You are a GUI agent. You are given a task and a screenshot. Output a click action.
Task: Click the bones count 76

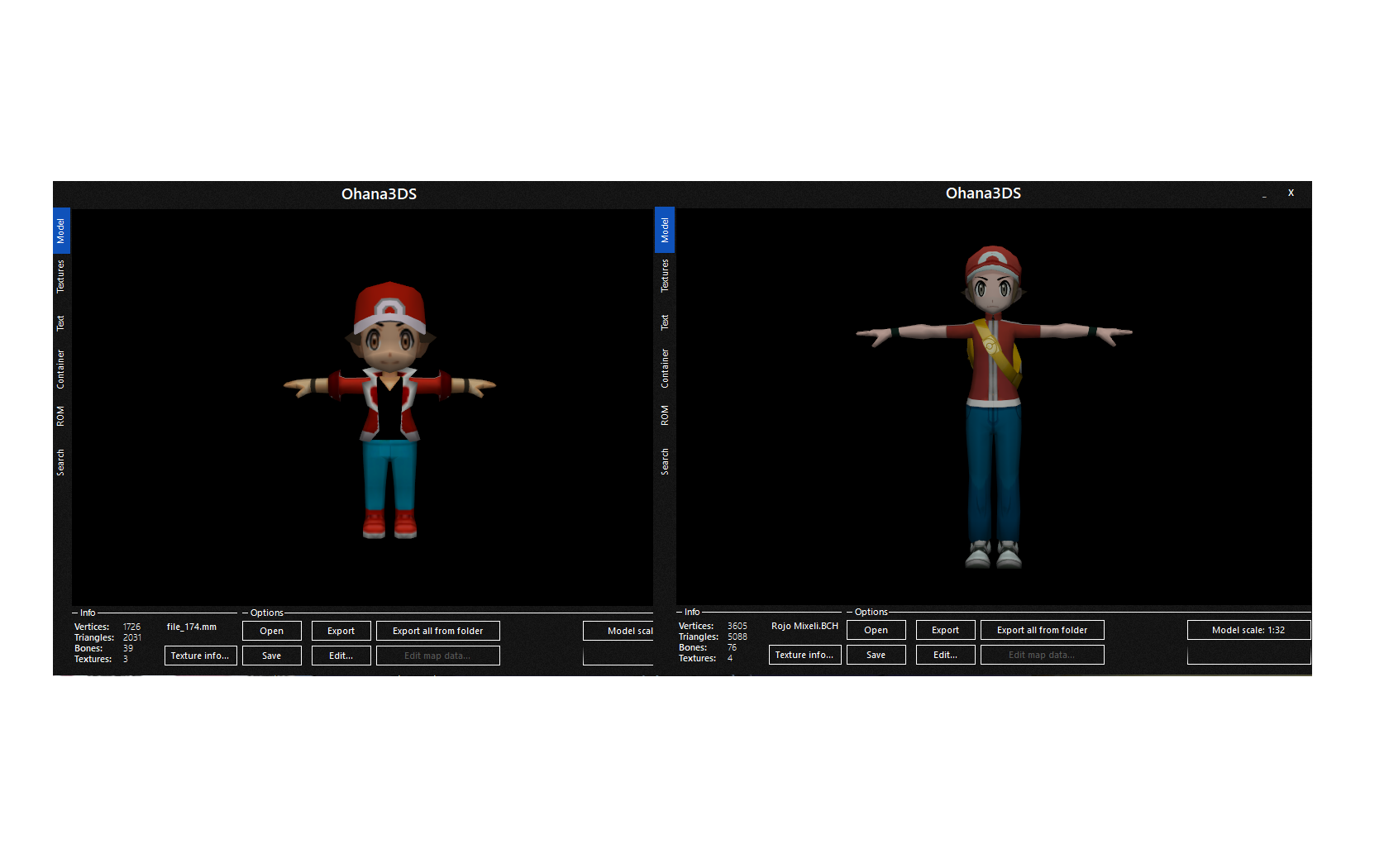[733, 647]
